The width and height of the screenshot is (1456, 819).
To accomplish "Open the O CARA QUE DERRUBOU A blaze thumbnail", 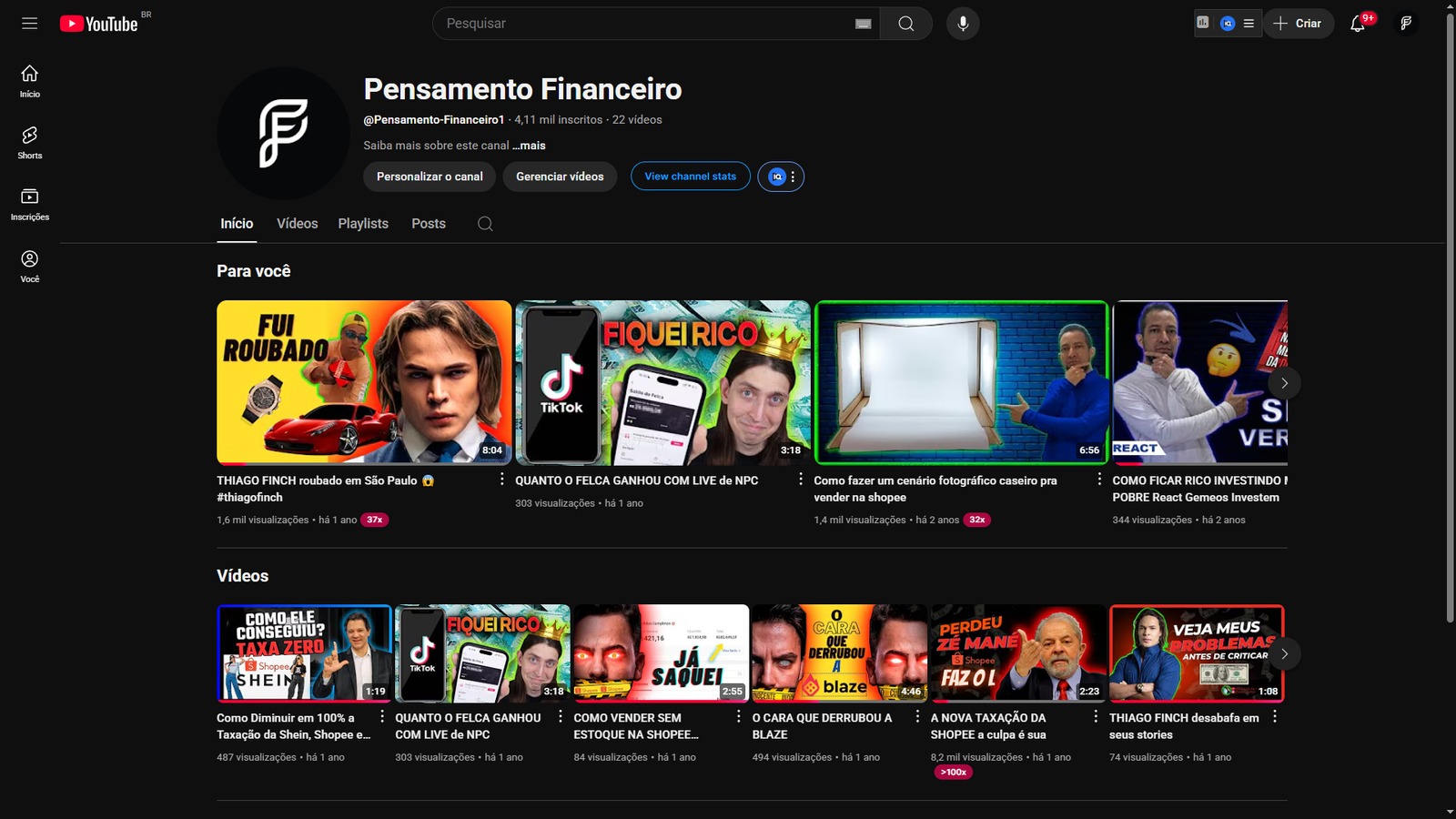I will (839, 653).
